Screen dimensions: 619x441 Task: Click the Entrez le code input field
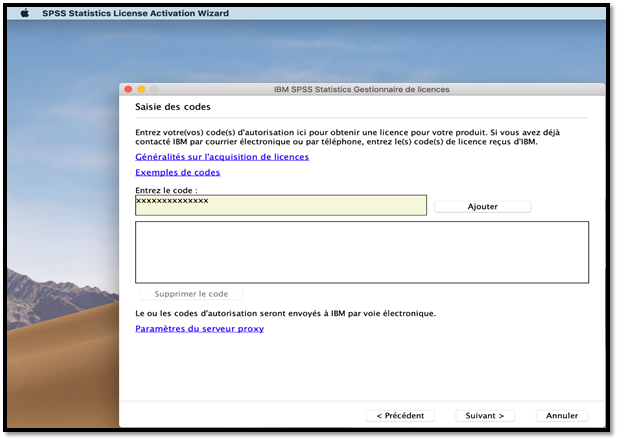280,205
